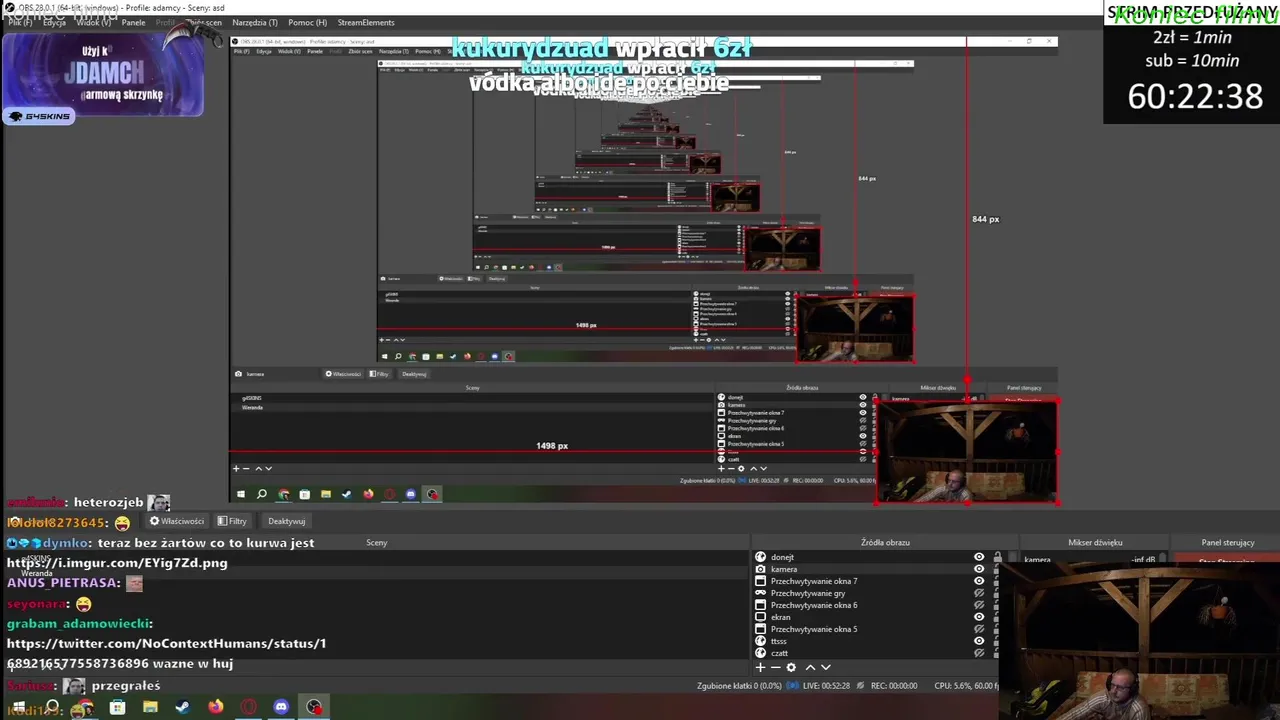Open Firefox from the taskbar

216,707
